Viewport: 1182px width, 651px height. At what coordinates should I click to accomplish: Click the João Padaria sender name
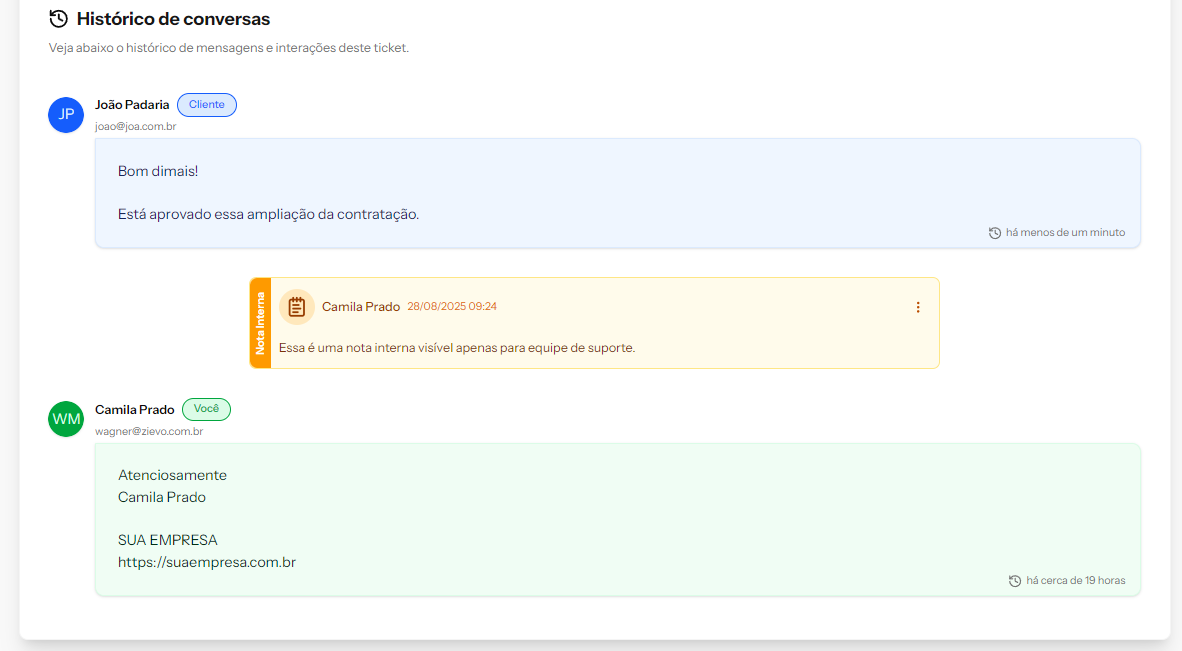[132, 105]
